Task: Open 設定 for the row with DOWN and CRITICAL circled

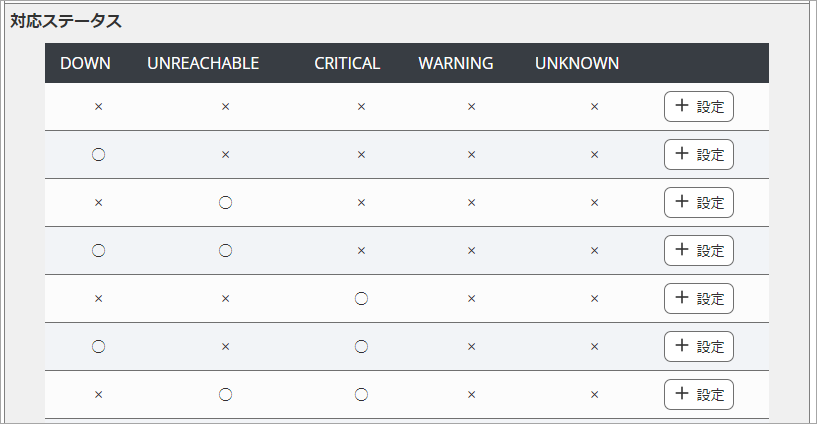Action: pyautogui.click(x=698, y=346)
